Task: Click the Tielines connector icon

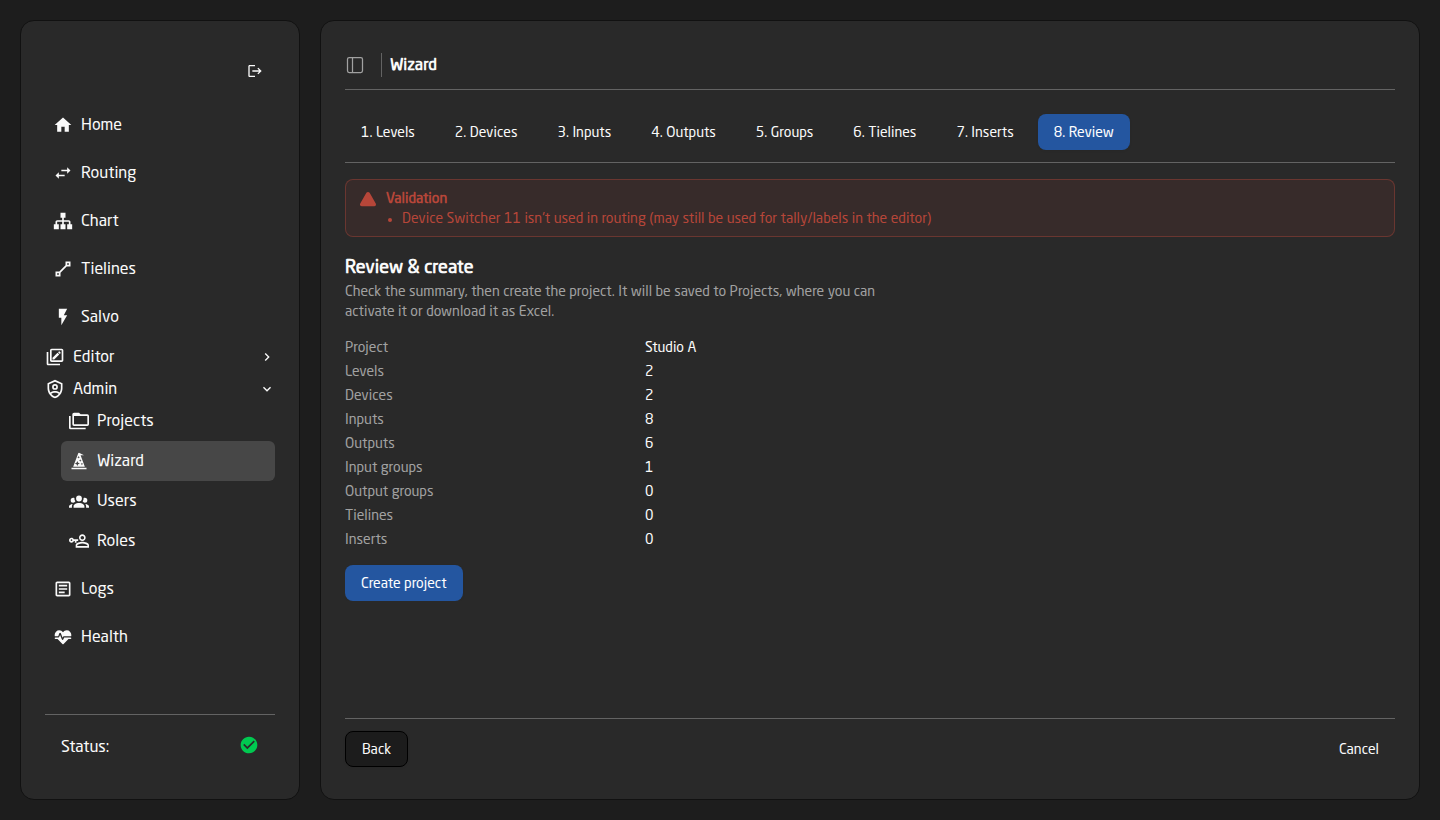Action: (63, 269)
